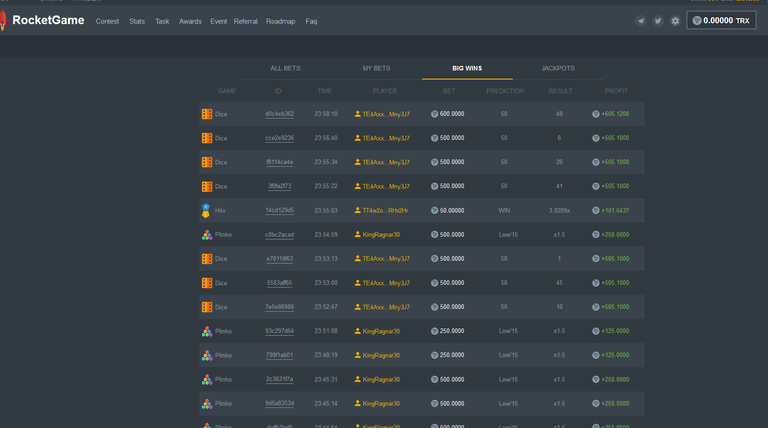The width and height of the screenshot is (768, 428).
Task: Click the coin icon beside profit +101.0437
Action: click(x=596, y=211)
